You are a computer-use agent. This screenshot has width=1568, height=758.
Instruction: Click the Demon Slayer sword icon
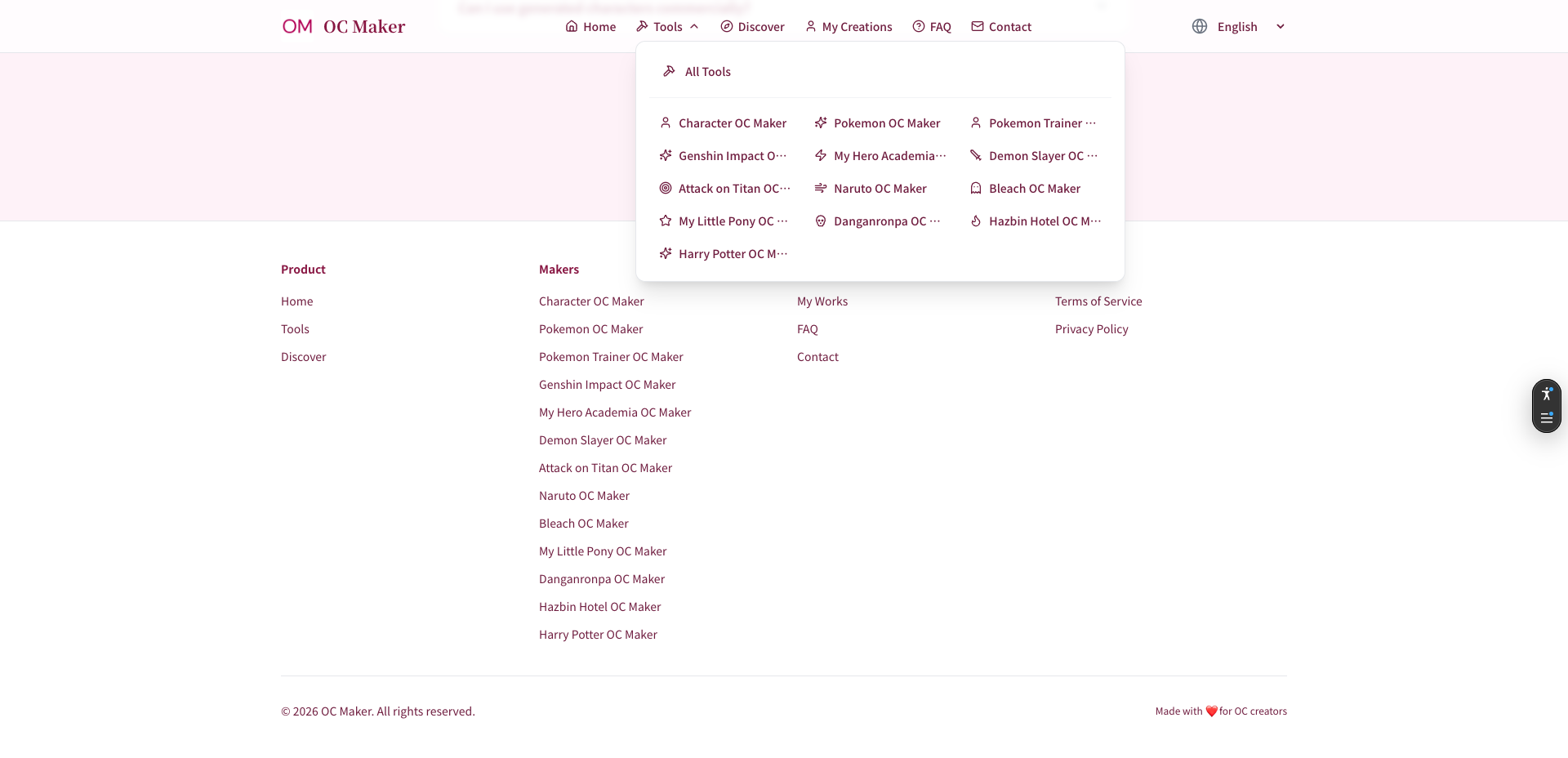click(976, 155)
